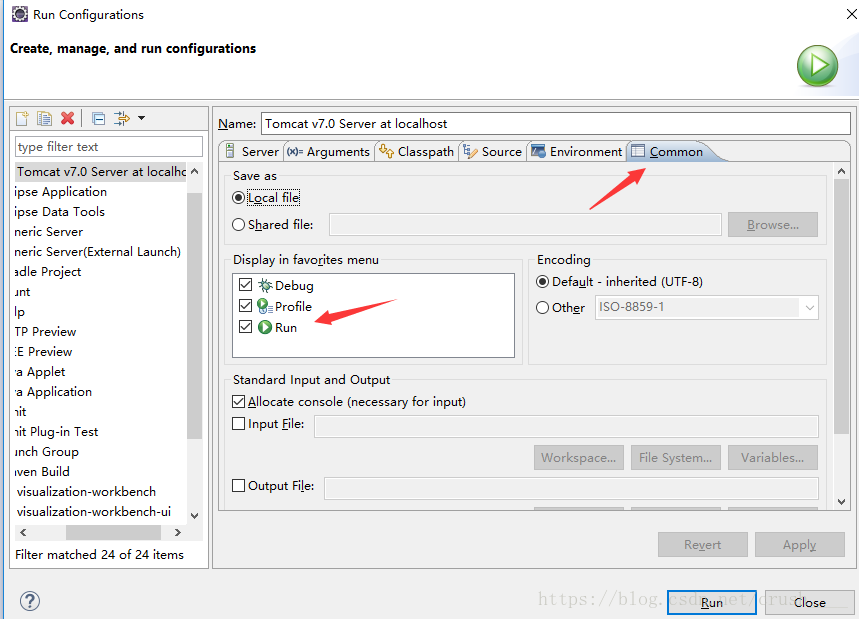Image resolution: width=859 pixels, height=619 pixels.
Task: Click the list's scroll down arrow
Action: (x=194, y=515)
